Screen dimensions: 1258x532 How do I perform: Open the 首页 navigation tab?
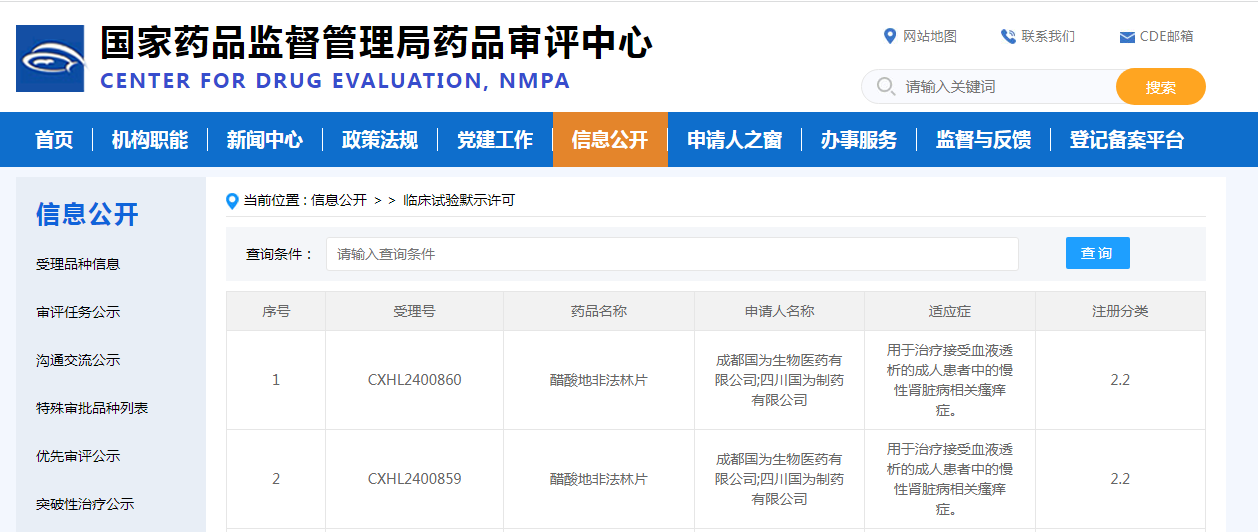pos(54,140)
